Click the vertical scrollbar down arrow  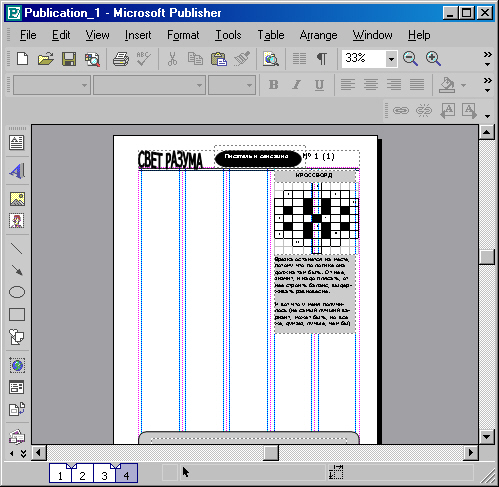[487, 436]
